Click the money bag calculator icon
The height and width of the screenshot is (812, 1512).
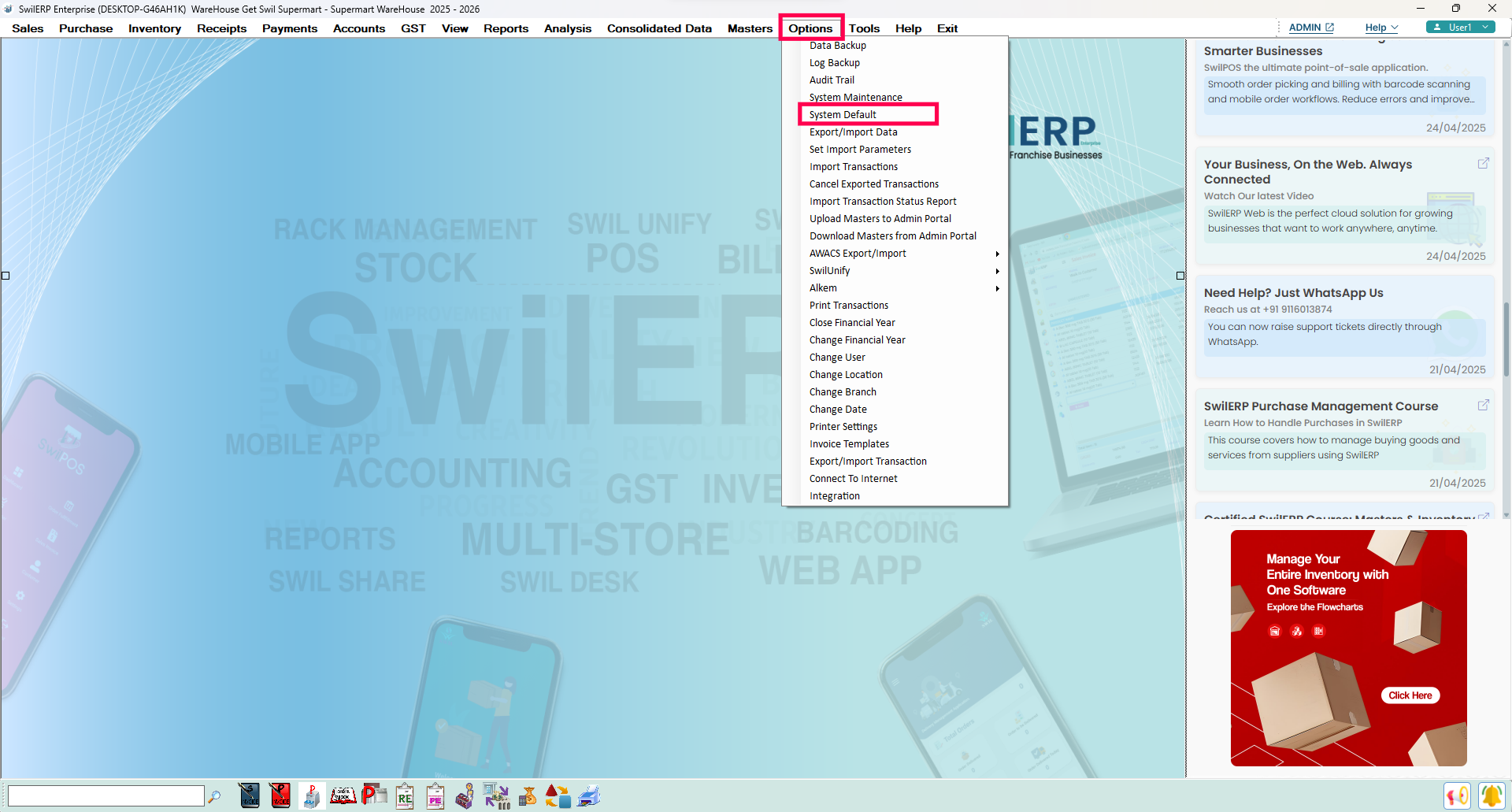pyautogui.click(x=528, y=795)
